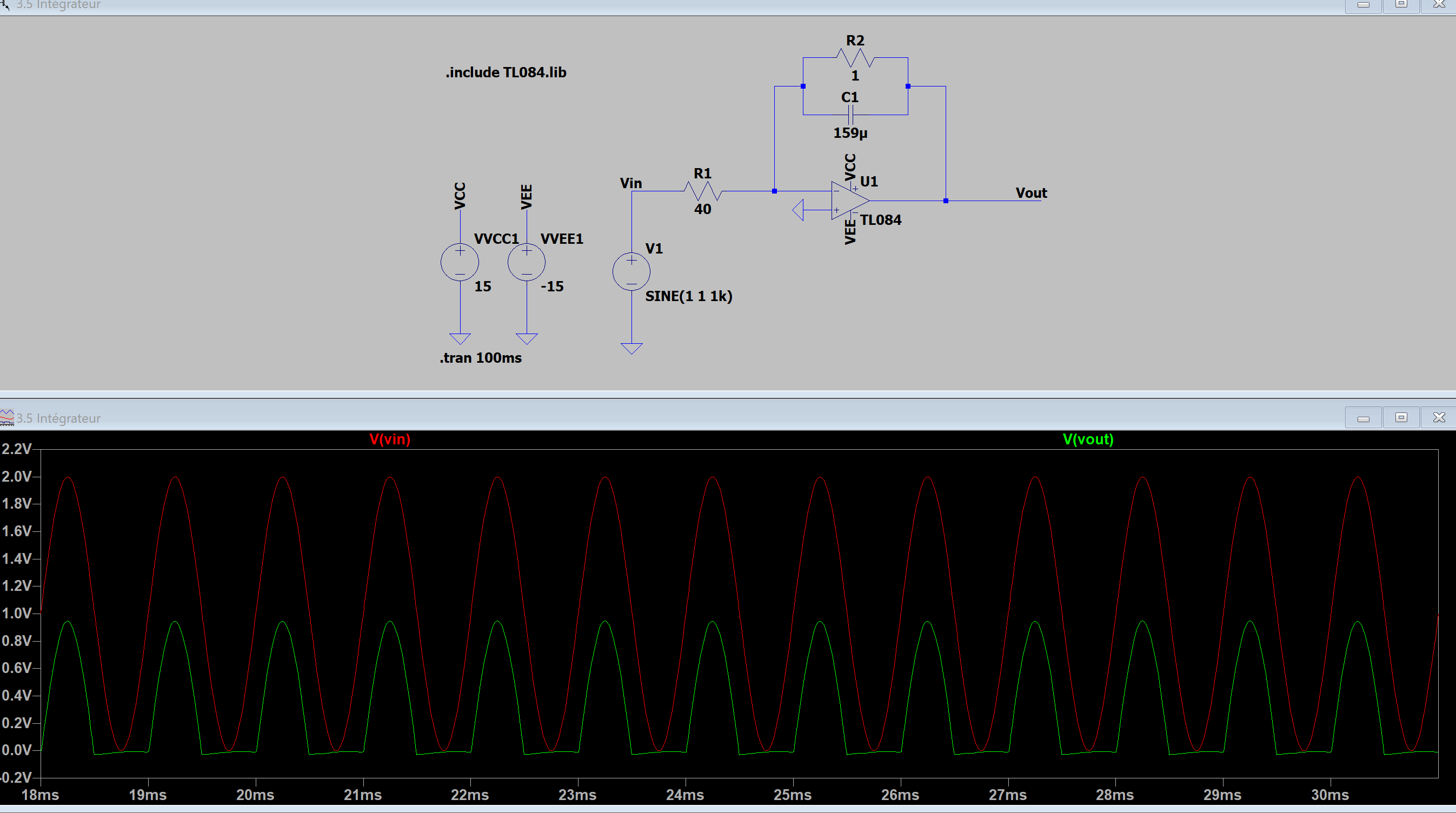The image size is (1456, 813).
Task: Click the SINE(1 1 1k) source value
Action: point(688,296)
